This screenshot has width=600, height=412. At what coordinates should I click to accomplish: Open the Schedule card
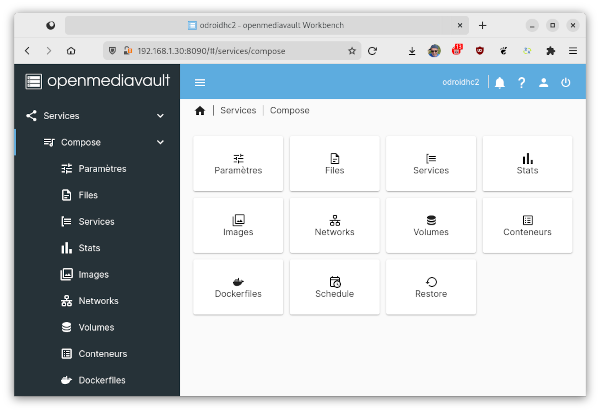(334, 287)
